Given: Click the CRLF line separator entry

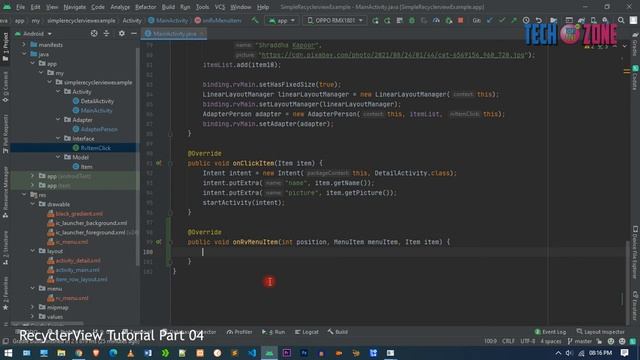Looking at the screenshot, I should click(508, 341).
